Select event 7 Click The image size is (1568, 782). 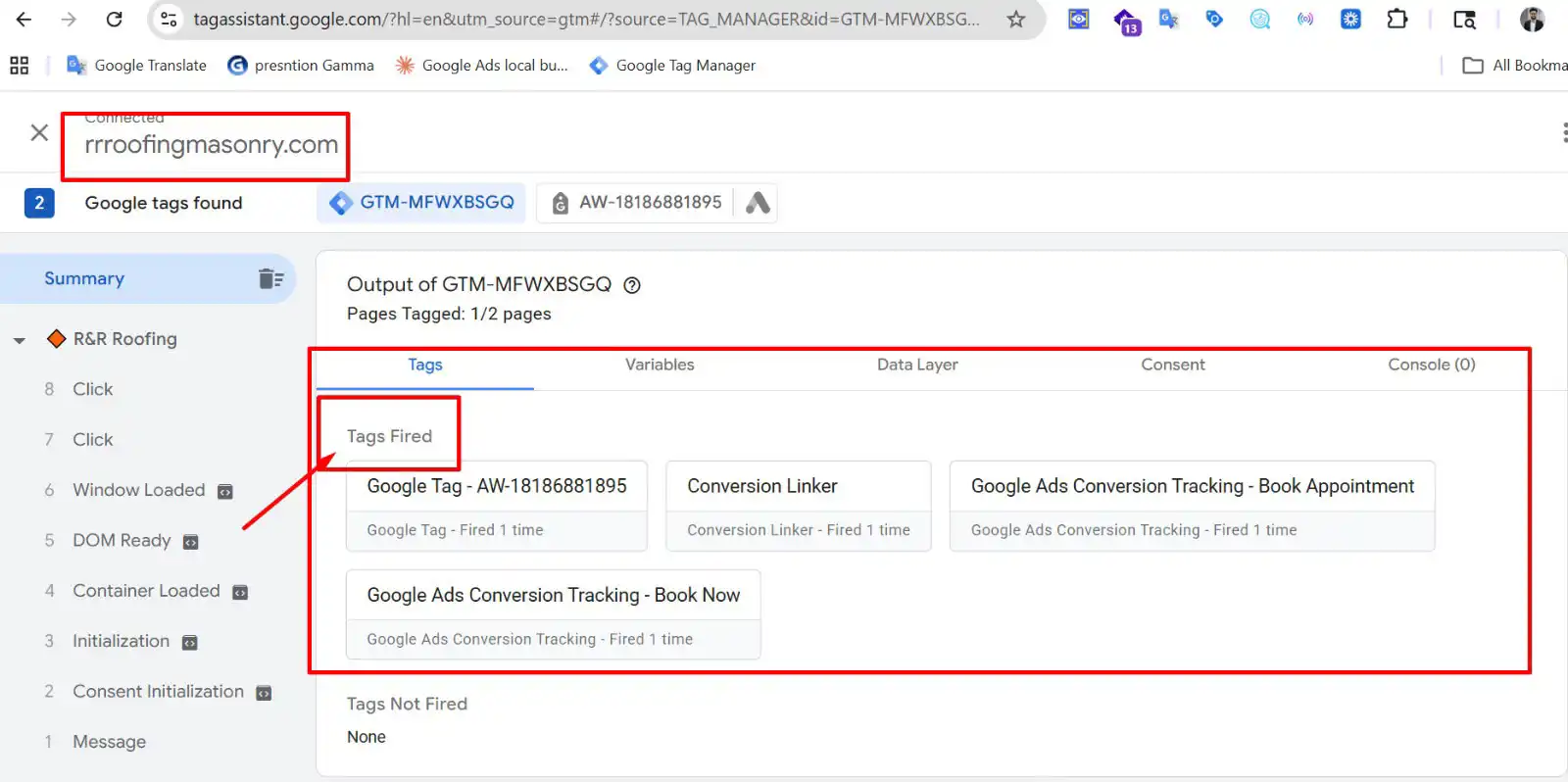pos(92,440)
